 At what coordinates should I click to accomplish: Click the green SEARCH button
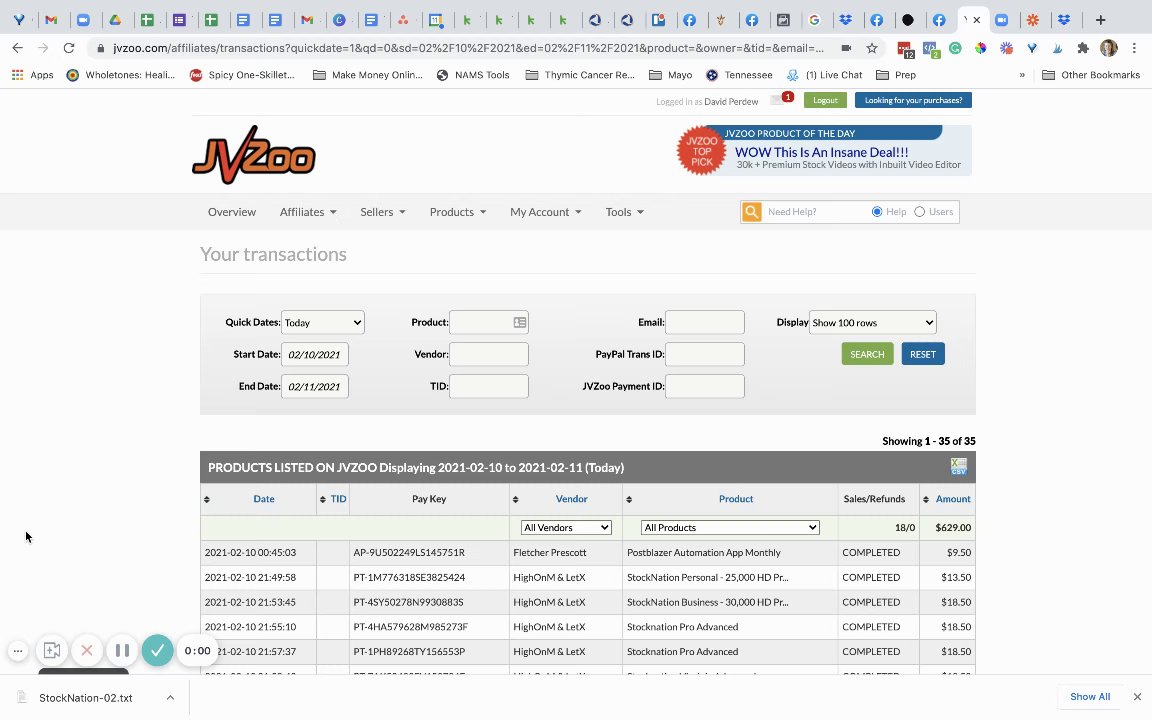pyautogui.click(x=867, y=354)
